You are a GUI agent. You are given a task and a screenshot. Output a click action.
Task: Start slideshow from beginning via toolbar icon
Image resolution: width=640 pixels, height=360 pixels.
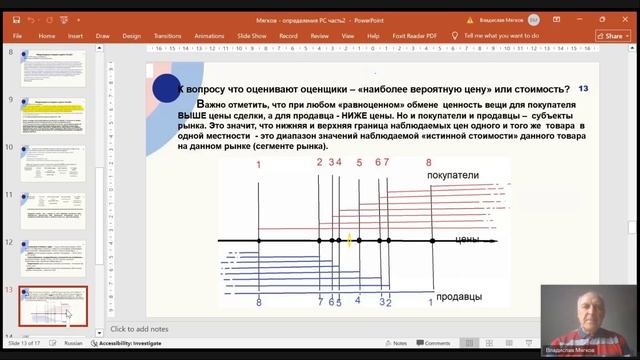coord(64,20)
